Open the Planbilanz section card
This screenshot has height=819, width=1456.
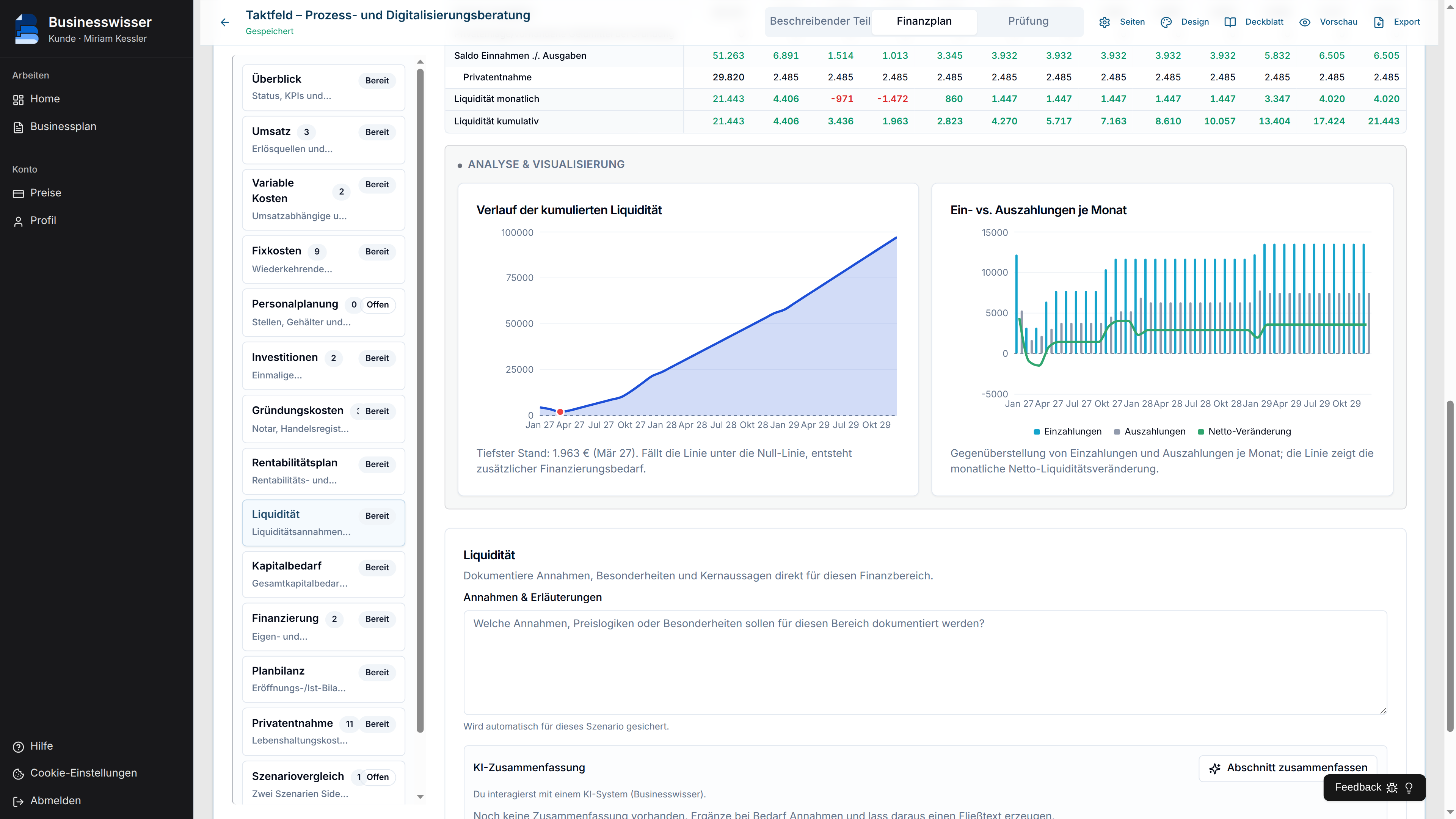(x=323, y=679)
